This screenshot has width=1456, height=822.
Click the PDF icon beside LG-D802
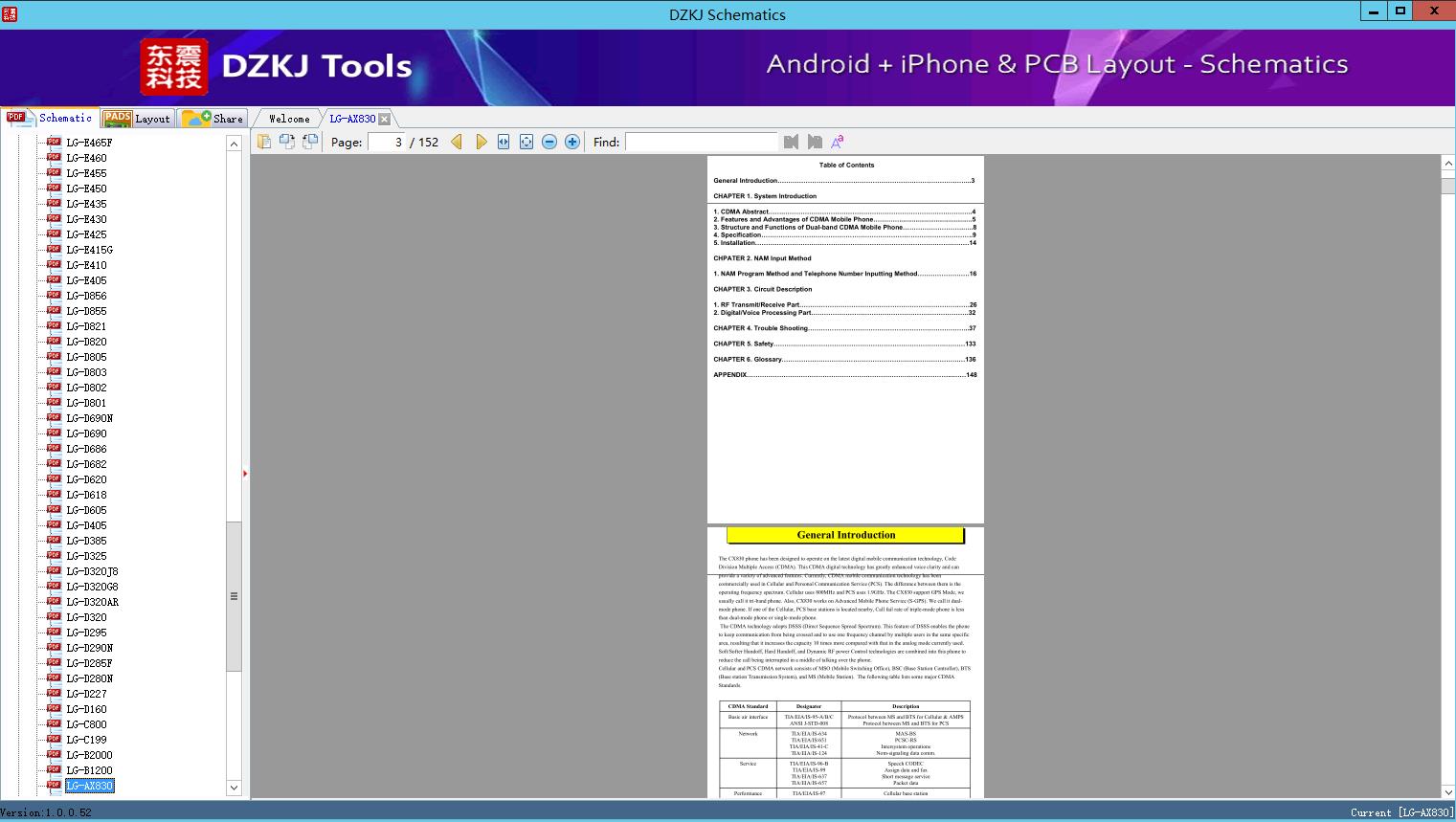click(x=54, y=387)
